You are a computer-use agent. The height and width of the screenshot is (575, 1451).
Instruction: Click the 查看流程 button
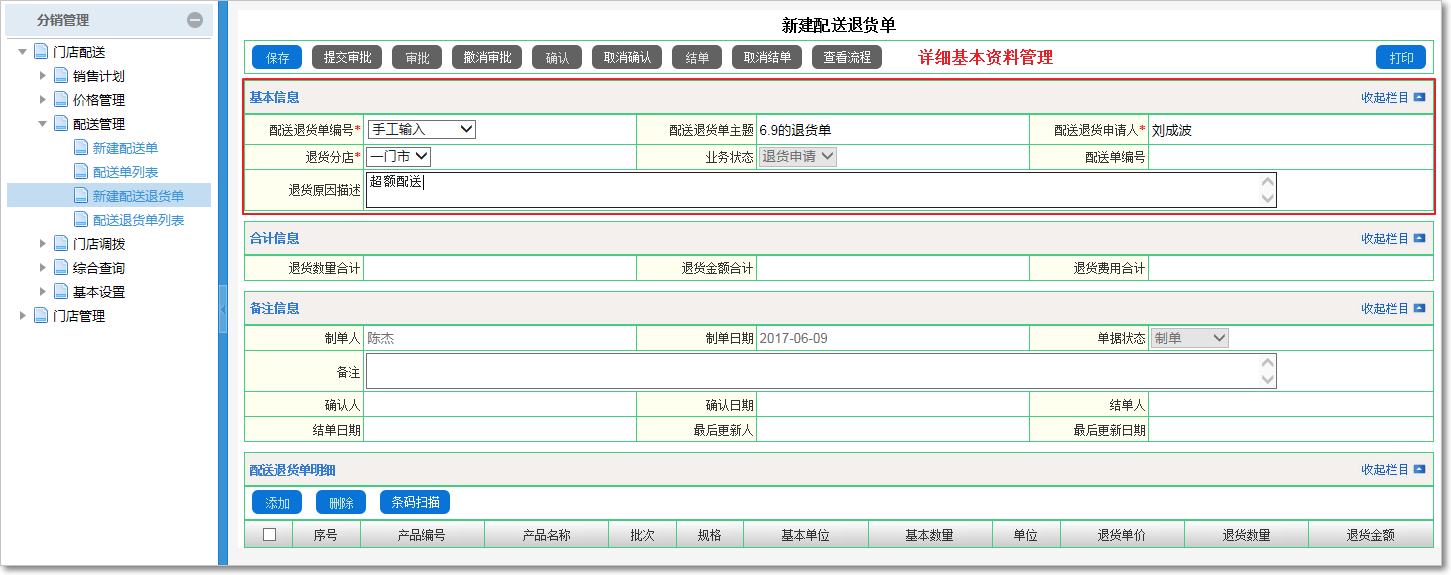(x=847, y=58)
